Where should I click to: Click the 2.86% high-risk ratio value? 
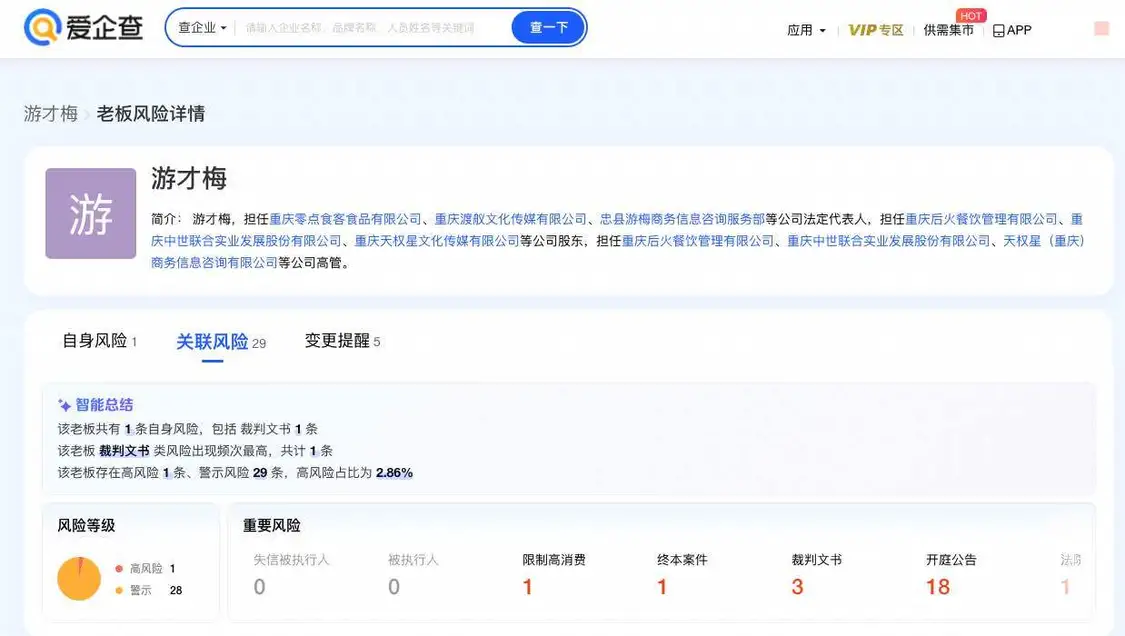point(395,472)
